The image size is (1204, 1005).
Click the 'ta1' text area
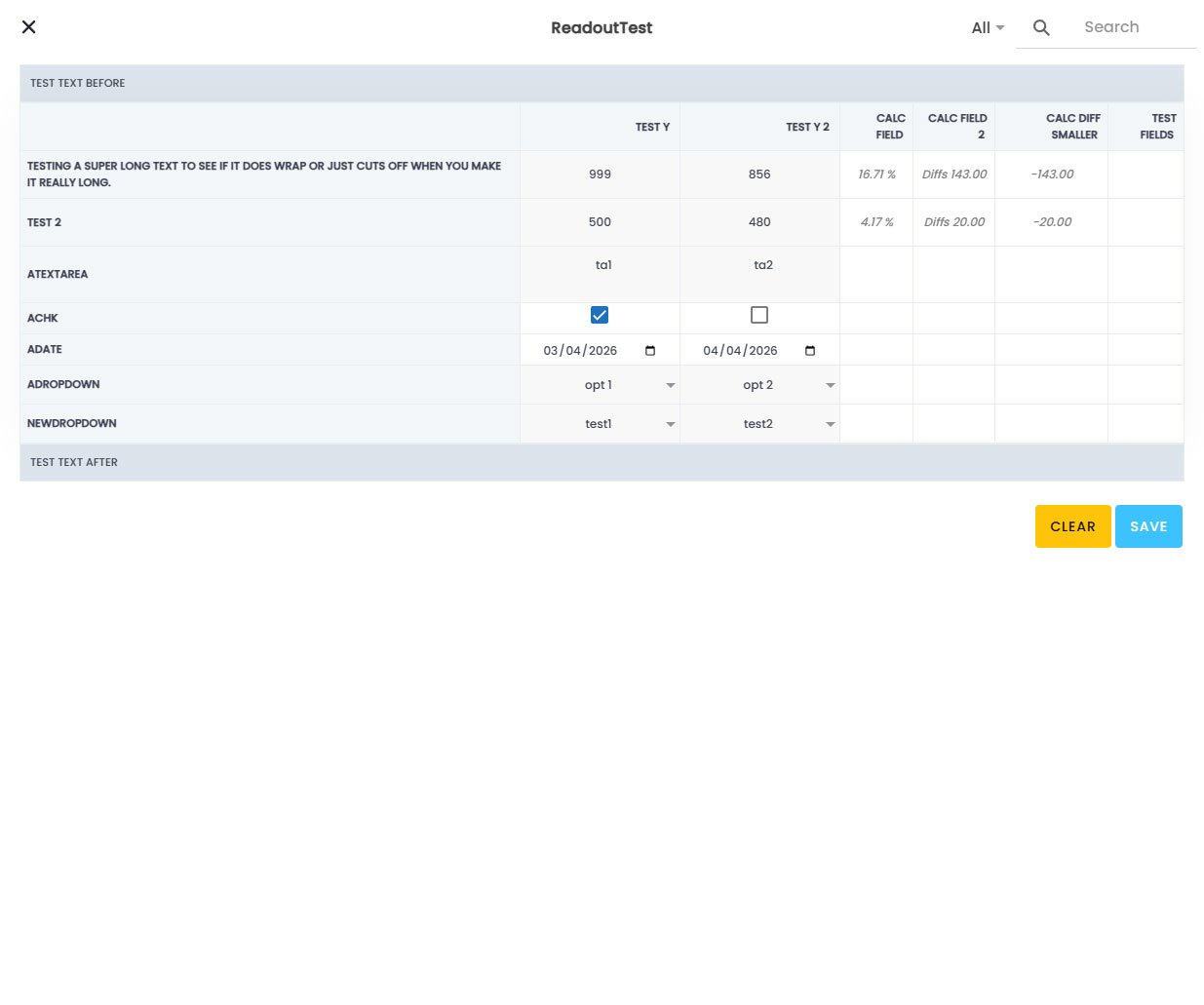point(601,274)
